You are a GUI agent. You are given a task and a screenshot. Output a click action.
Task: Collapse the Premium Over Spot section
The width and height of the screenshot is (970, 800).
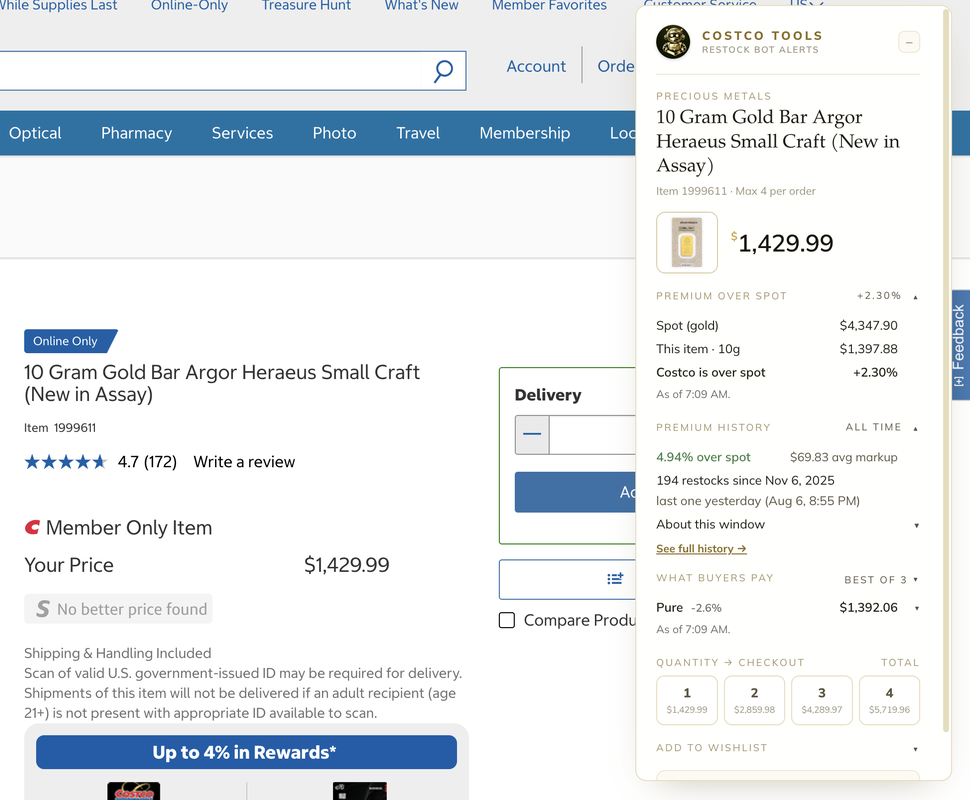click(916, 297)
